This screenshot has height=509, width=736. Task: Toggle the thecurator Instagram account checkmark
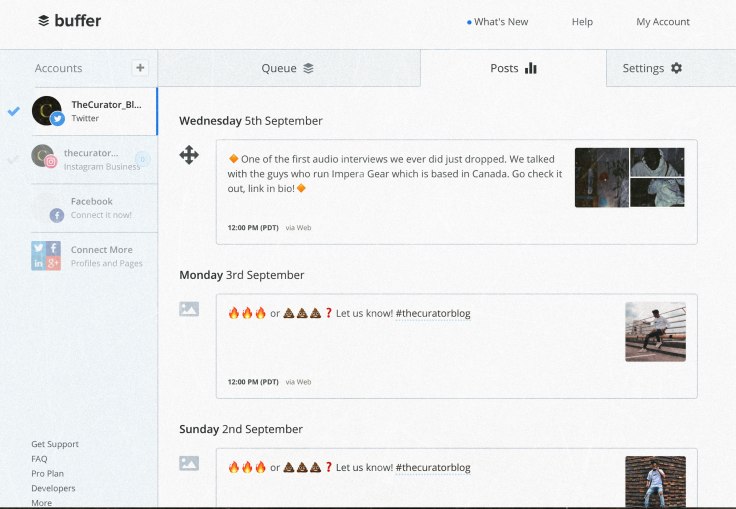click(x=13, y=158)
